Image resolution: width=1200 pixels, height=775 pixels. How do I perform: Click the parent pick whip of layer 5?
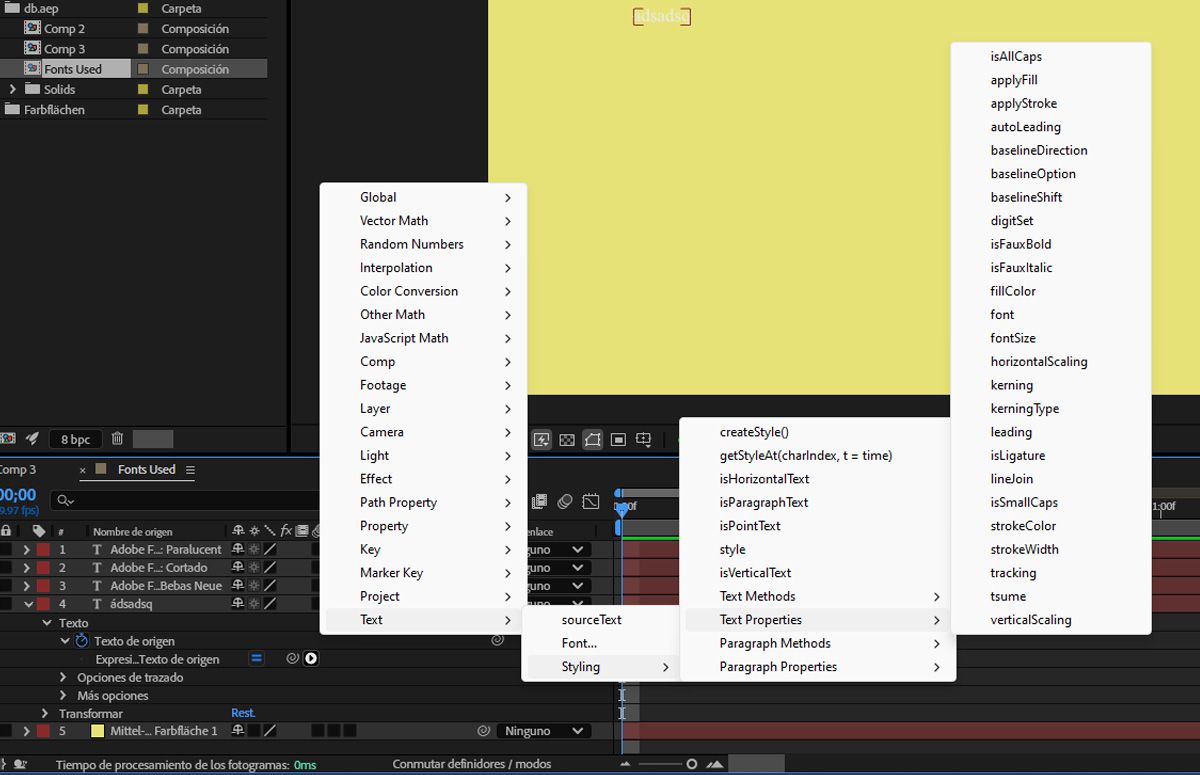click(483, 731)
